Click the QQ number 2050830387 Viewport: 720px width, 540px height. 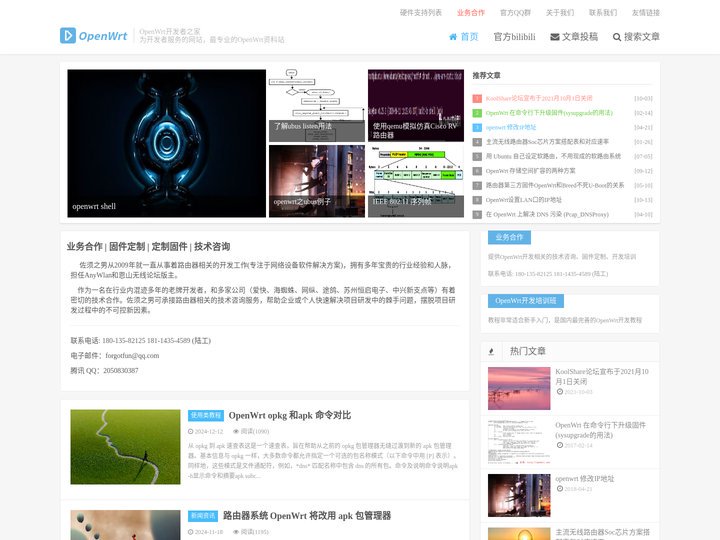121,371
